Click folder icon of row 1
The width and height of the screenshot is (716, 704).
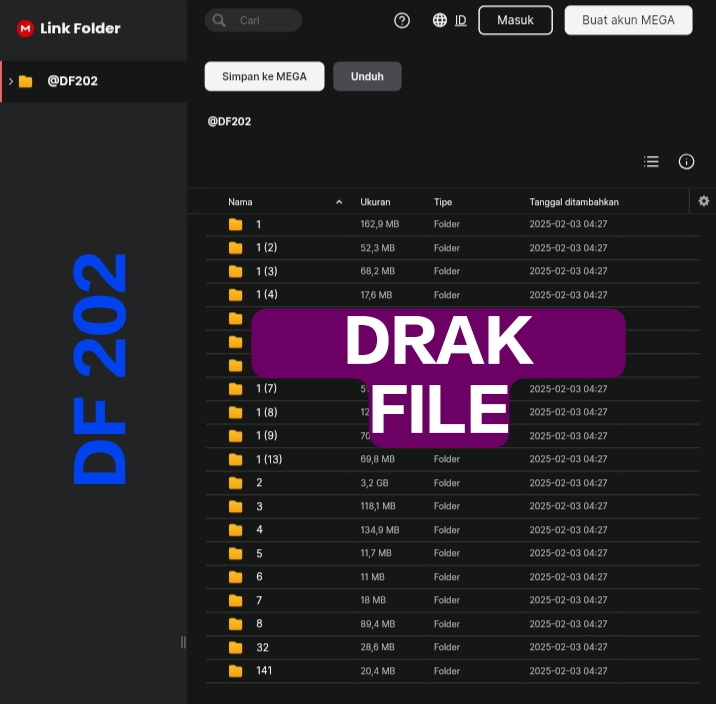click(x=236, y=224)
